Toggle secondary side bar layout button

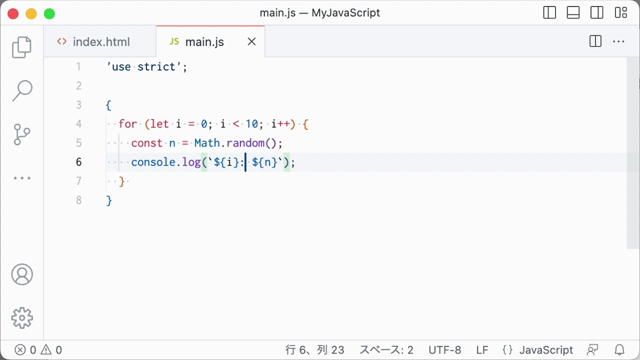[597, 13]
